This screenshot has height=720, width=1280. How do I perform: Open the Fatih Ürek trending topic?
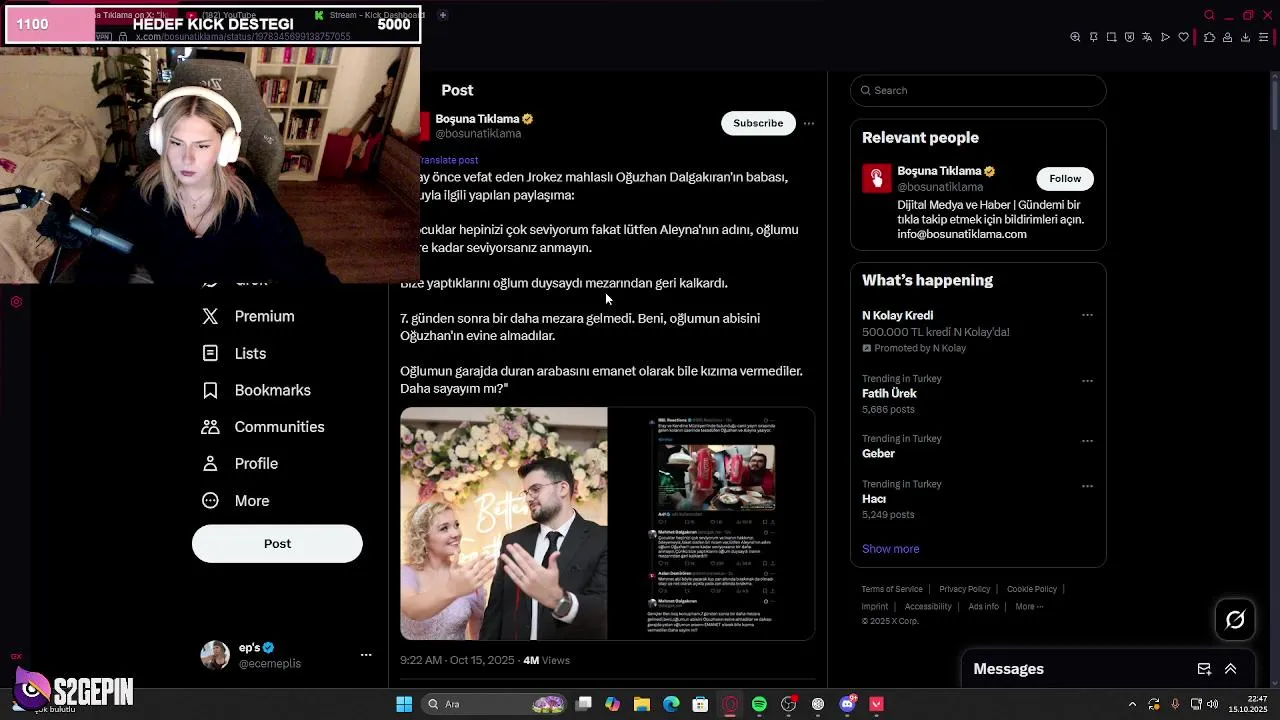889,393
